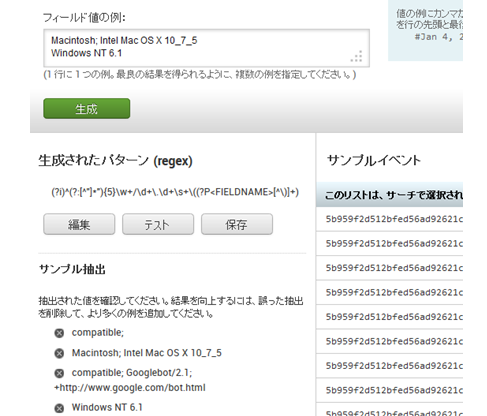Click the '+http://www.google.com/bot.html' text
487x416 pixels.
click(x=130, y=388)
